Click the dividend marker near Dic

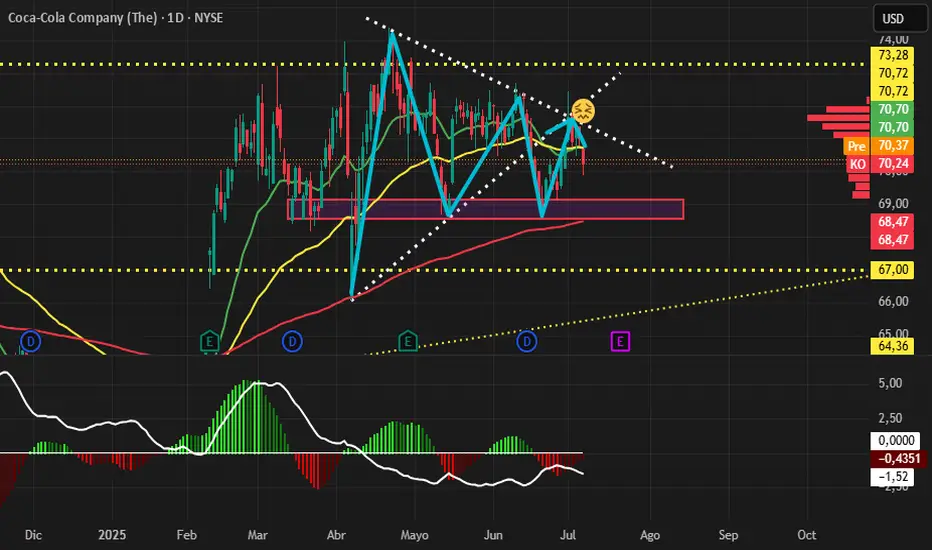coord(30,341)
